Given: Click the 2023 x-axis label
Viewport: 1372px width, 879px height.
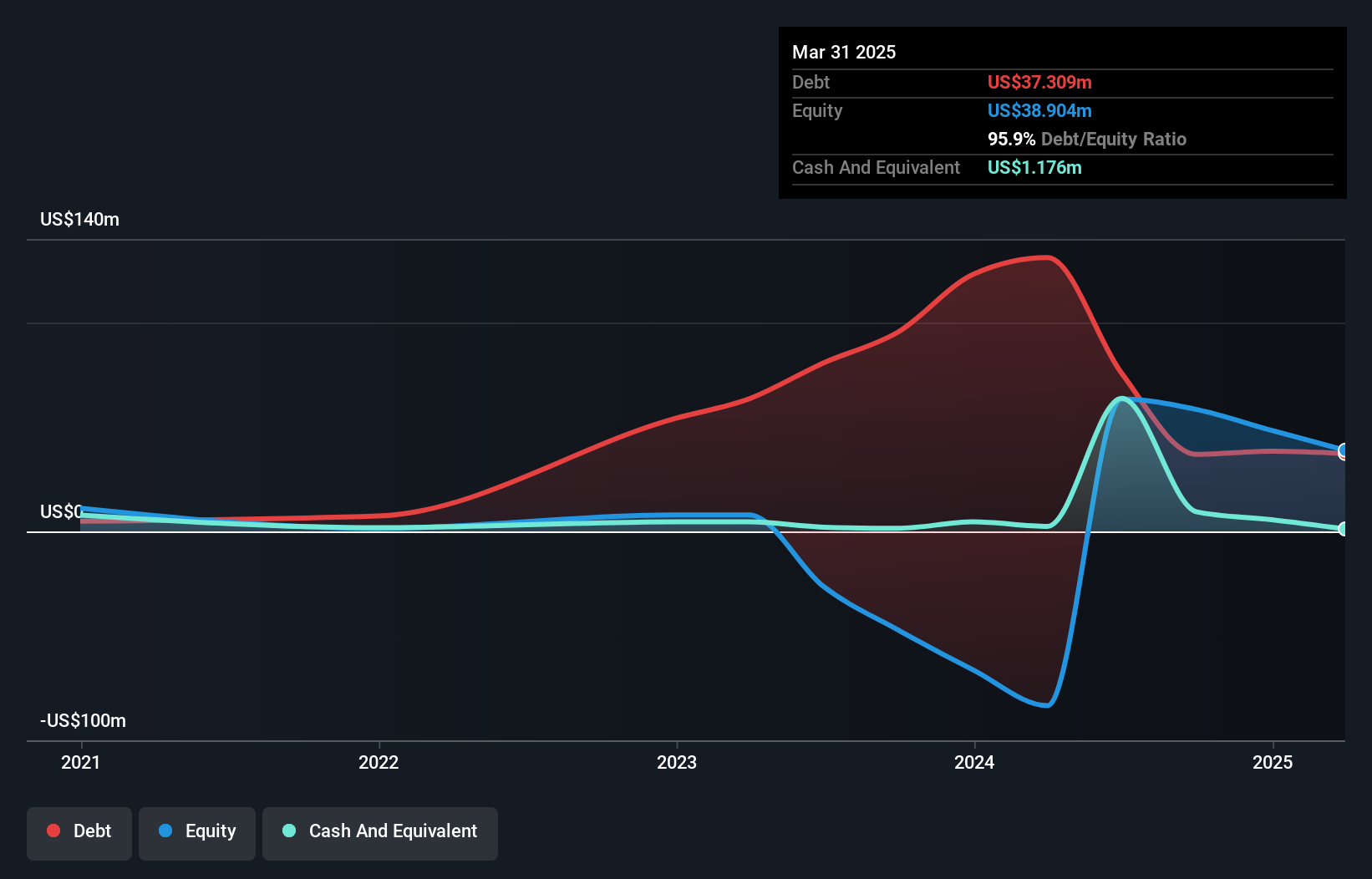Looking at the screenshot, I should pos(677,762).
